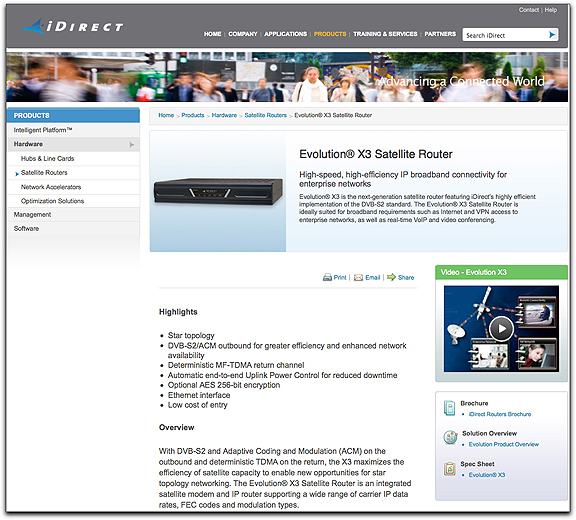Click the Video - Evolution X3 header
The width and height of the screenshot is (576, 520).
pos(501,272)
